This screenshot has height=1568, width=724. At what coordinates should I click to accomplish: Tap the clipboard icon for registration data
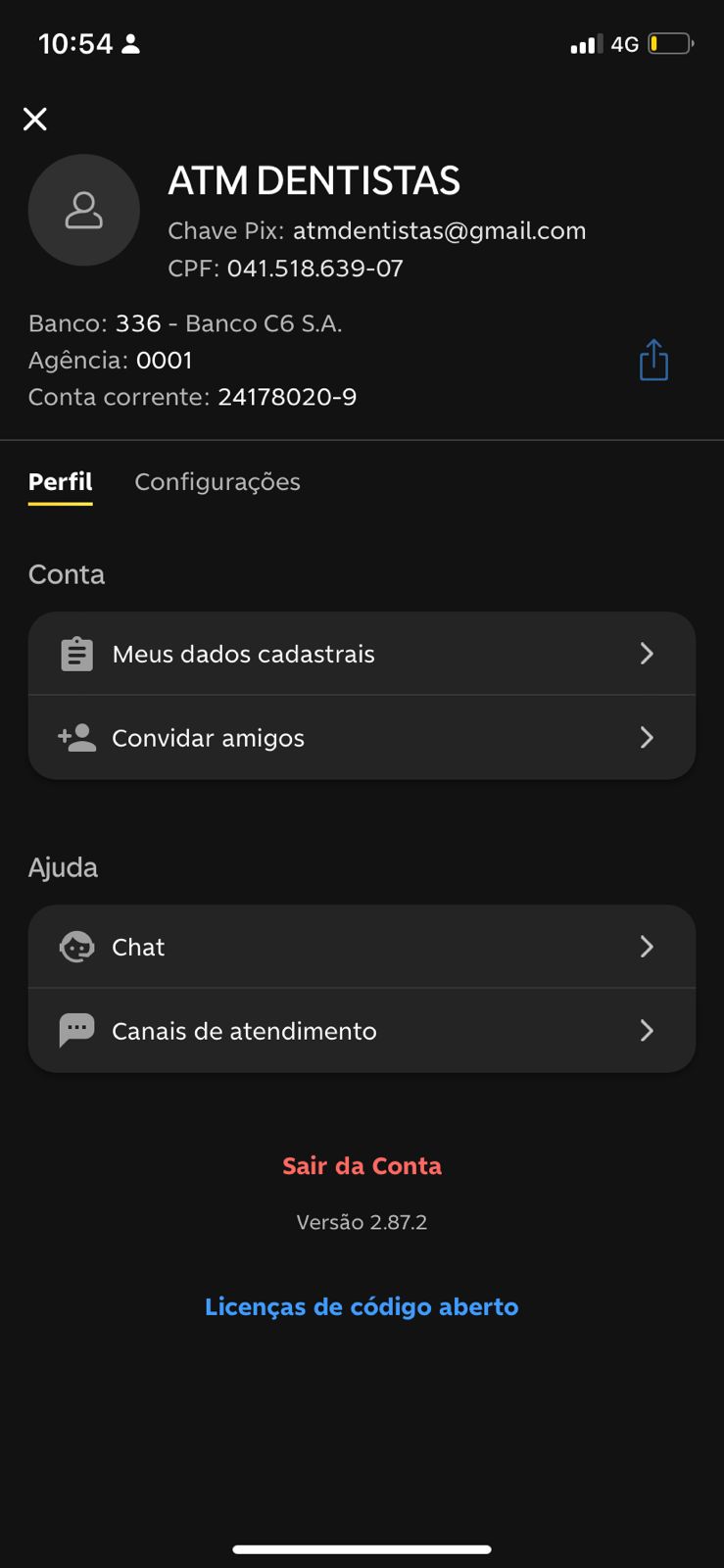coord(76,654)
